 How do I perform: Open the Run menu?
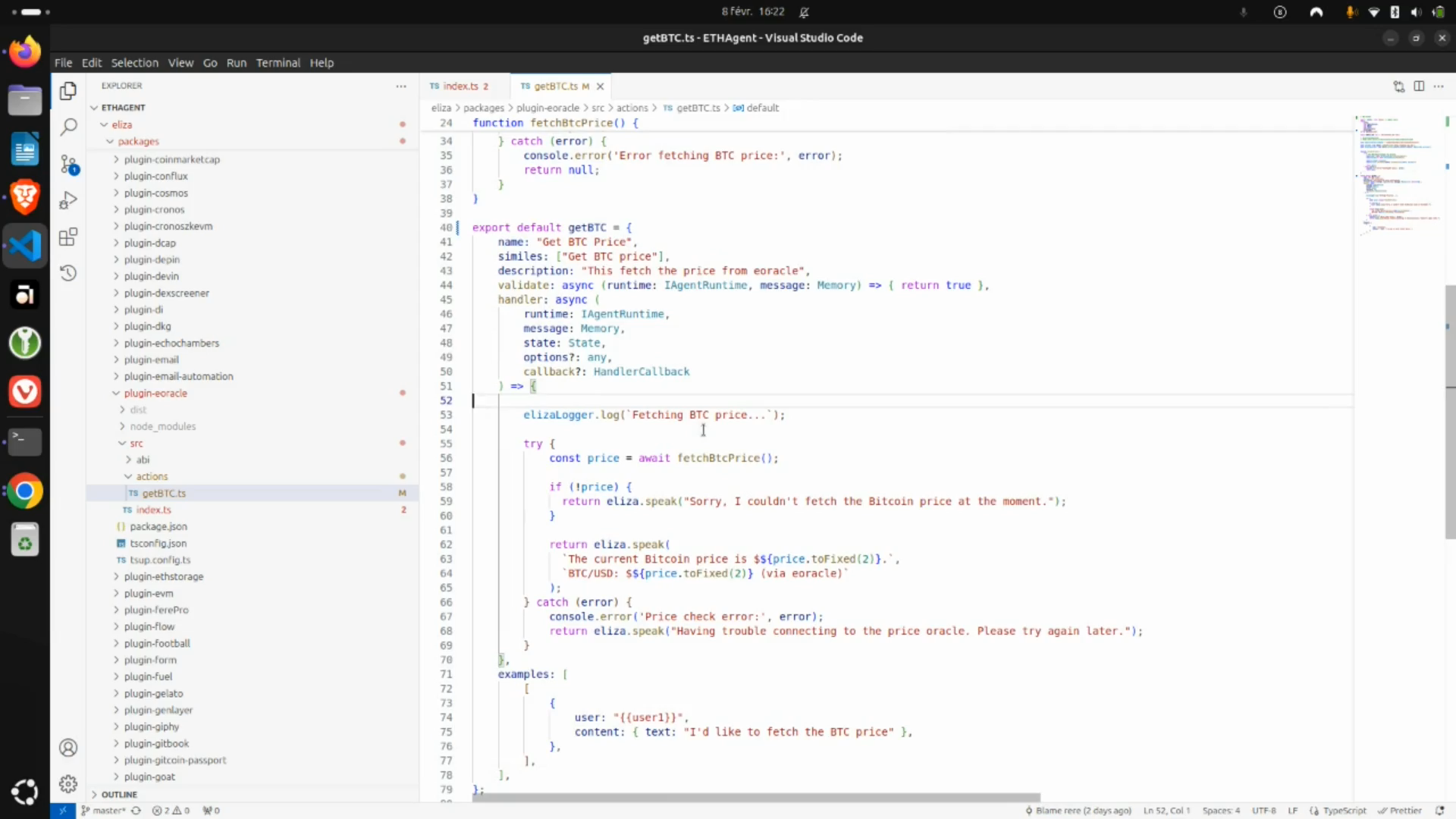(x=237, y=63)
